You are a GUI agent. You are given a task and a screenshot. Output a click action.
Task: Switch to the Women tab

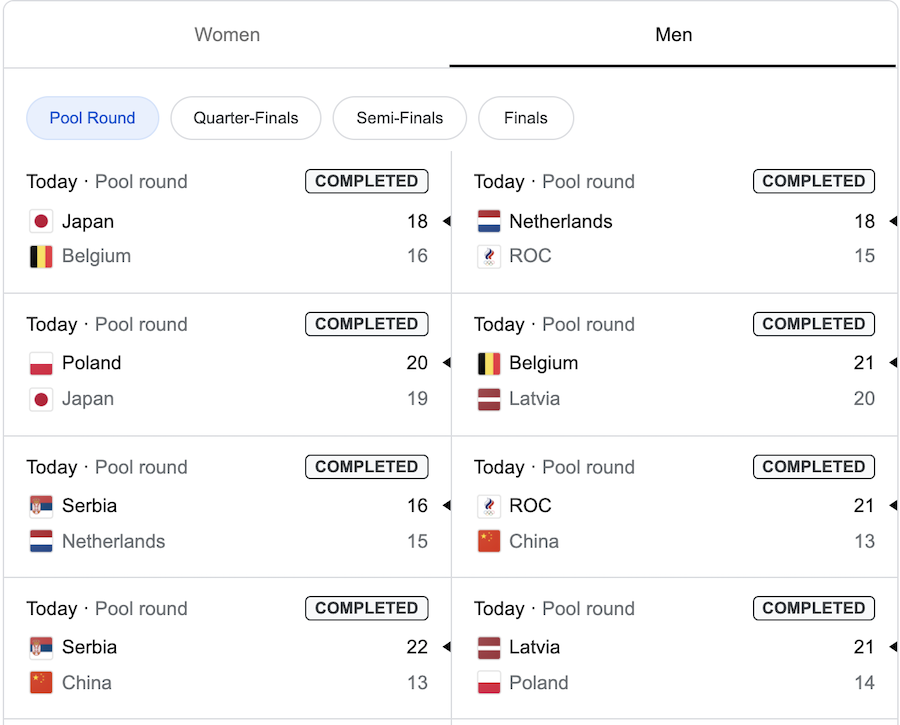(227, 34)
